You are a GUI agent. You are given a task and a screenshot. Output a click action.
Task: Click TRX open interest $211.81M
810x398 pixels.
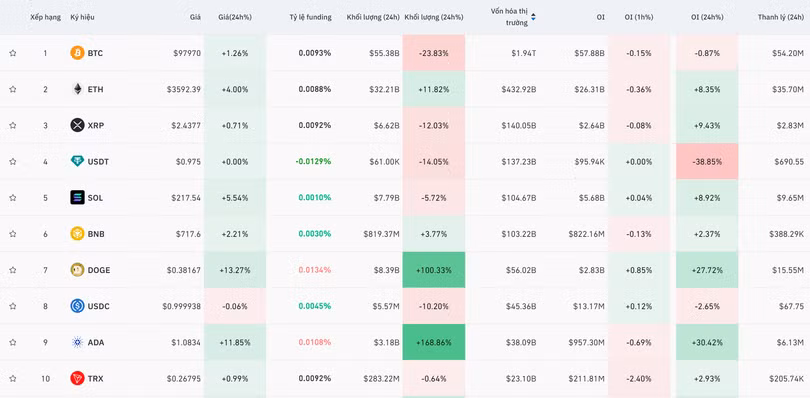pos(586,378)
